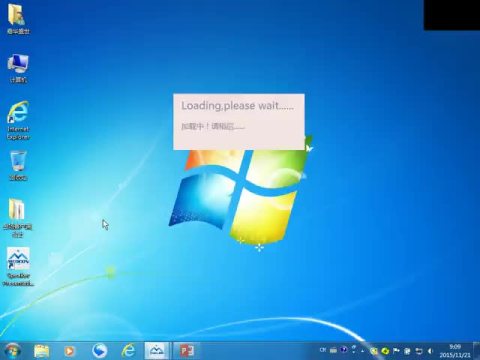
Task: Select the active mountain-logo app in the taskbar
Action: click(157, 351)
